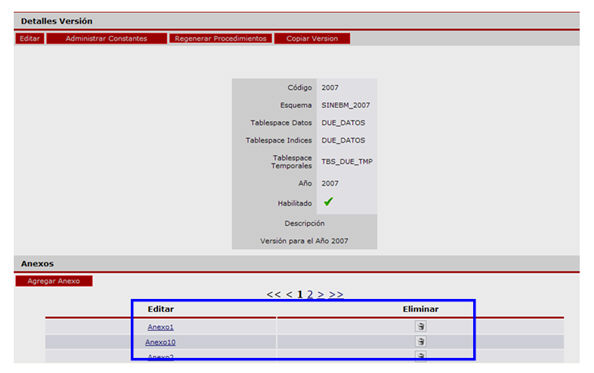Open the Anexo1 edit link
594x373 pixels.
(x=161, y=327)
